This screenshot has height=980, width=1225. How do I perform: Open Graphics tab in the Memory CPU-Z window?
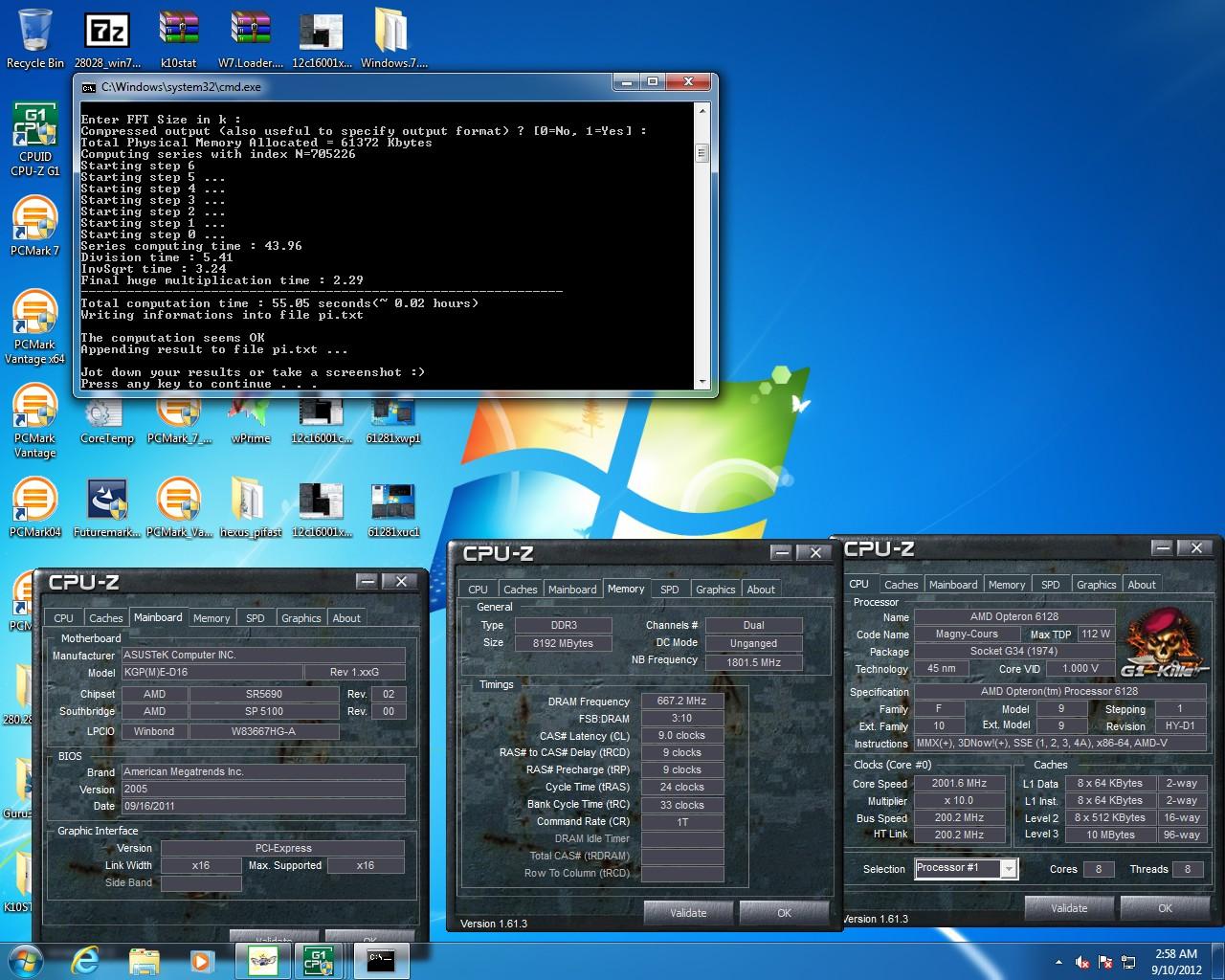(x=716, y=590)
